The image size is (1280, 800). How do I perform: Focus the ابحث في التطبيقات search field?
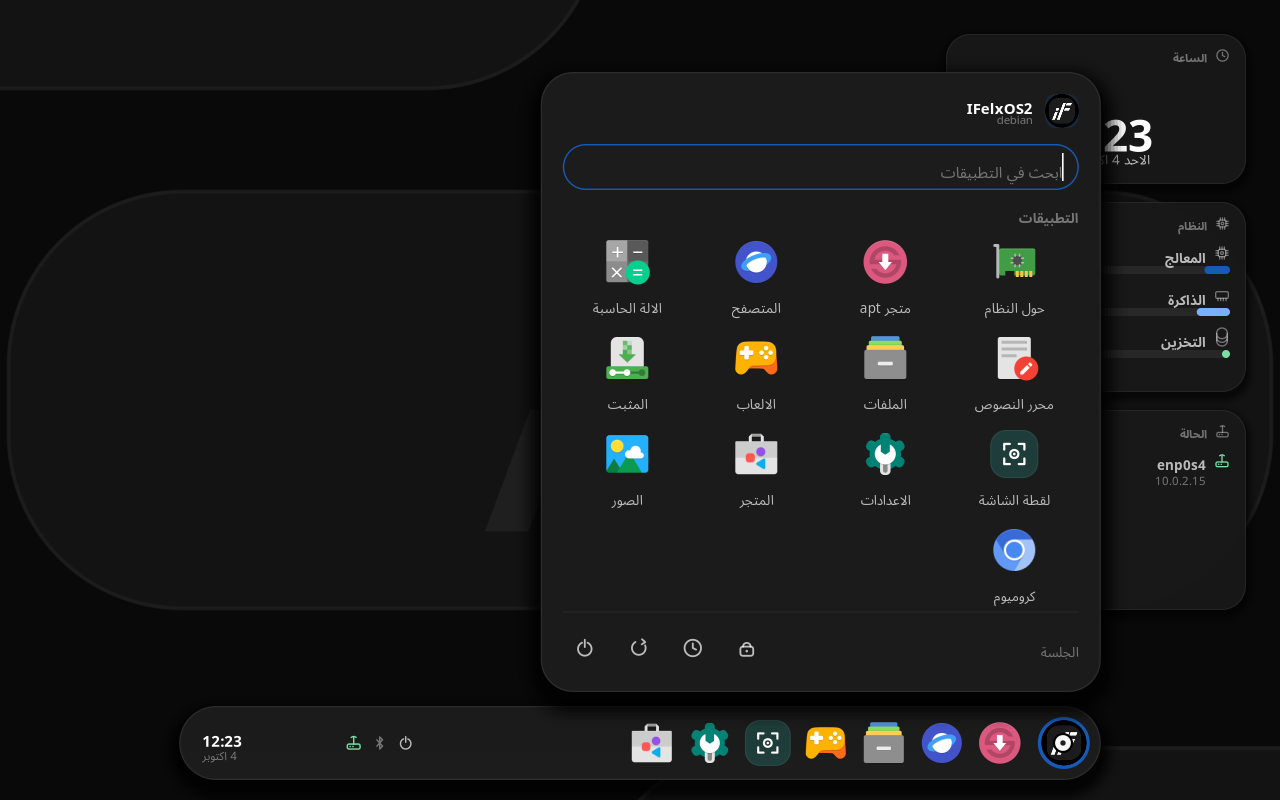[821, 167]
